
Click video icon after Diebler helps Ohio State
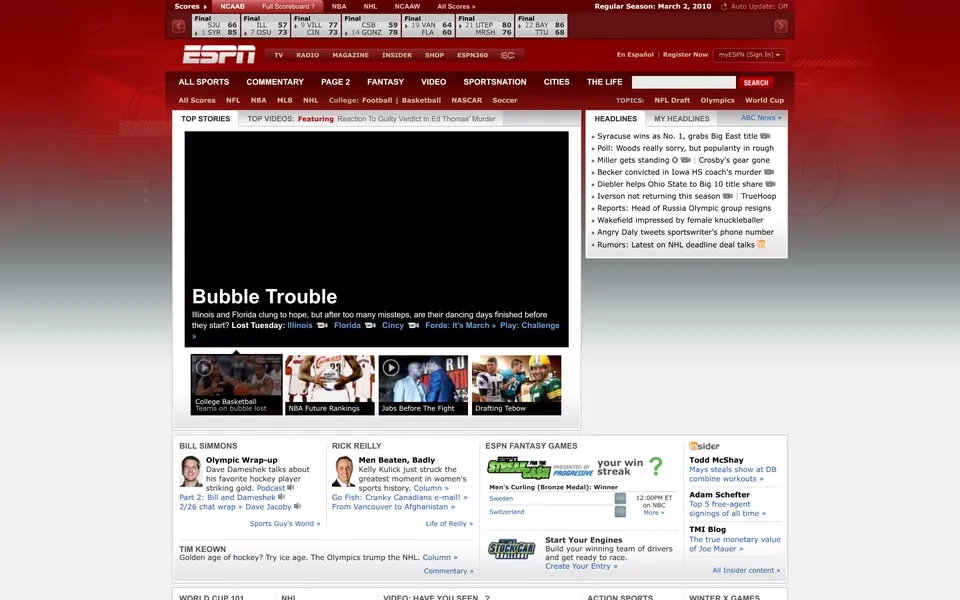pos(770,184)
